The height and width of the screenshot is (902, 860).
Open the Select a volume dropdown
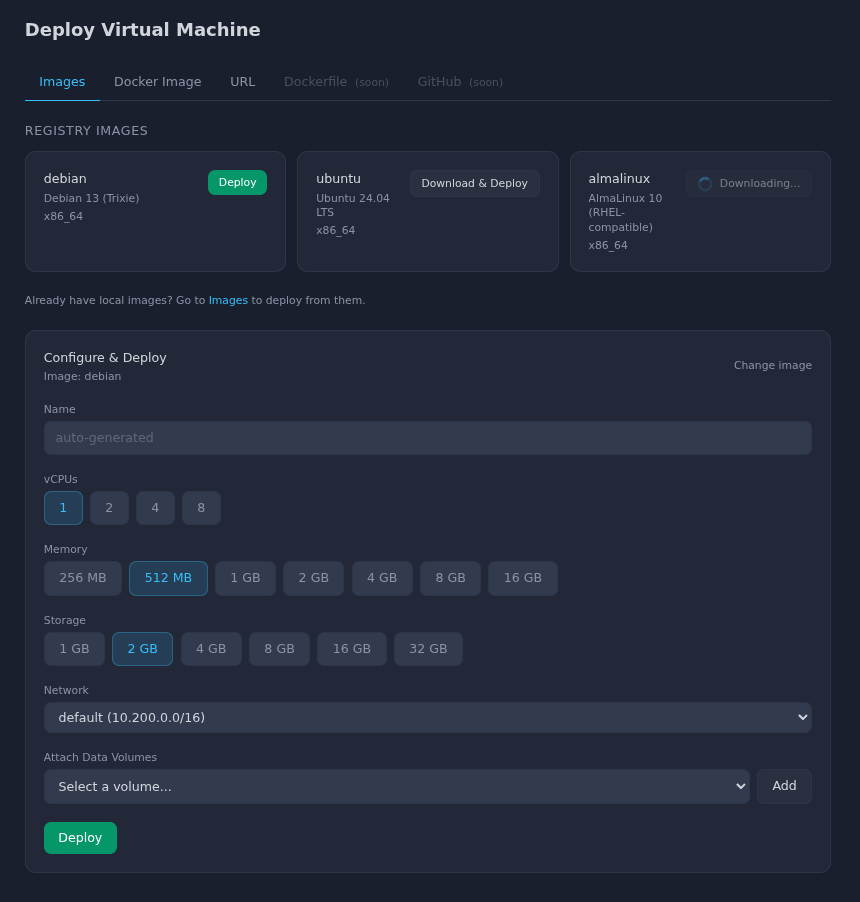396,786
